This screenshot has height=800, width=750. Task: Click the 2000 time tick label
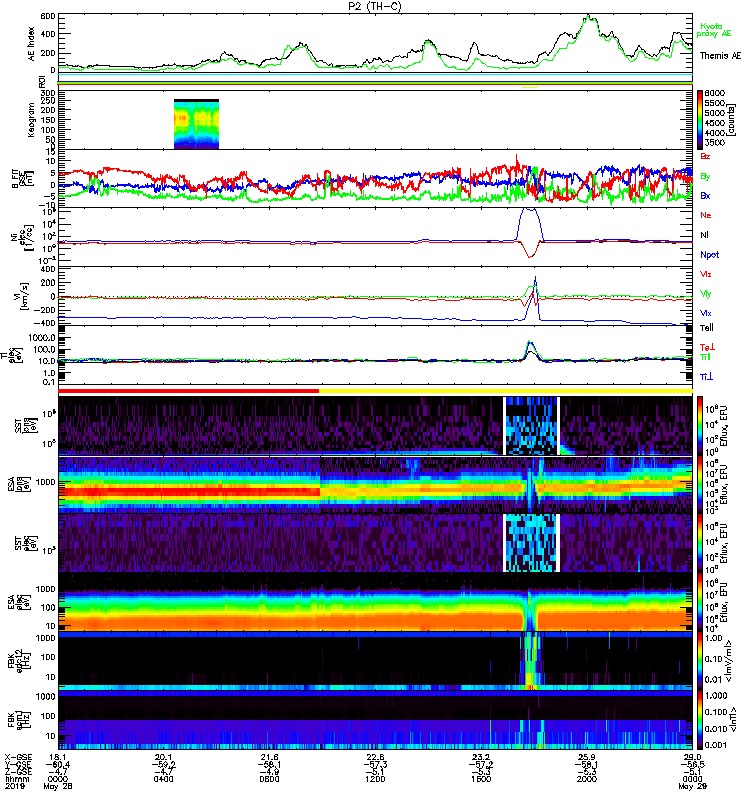click(587, 779)
